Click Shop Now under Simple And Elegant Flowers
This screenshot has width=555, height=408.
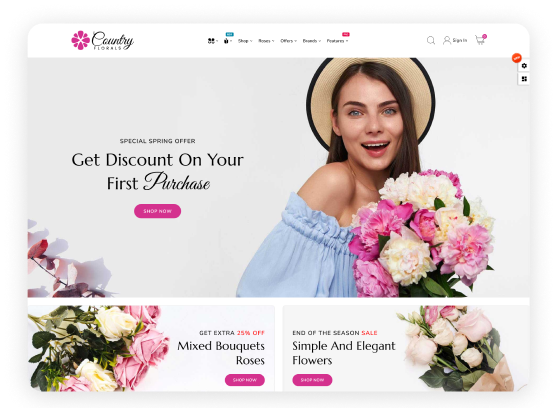[312, 380]
